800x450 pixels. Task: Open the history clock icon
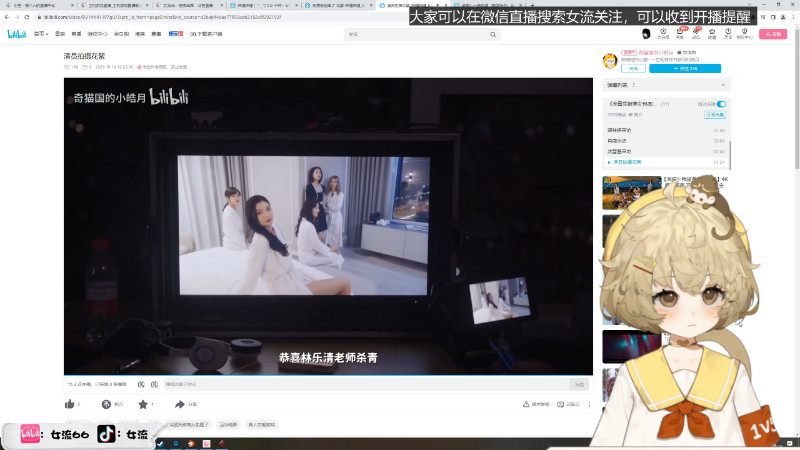728,34
